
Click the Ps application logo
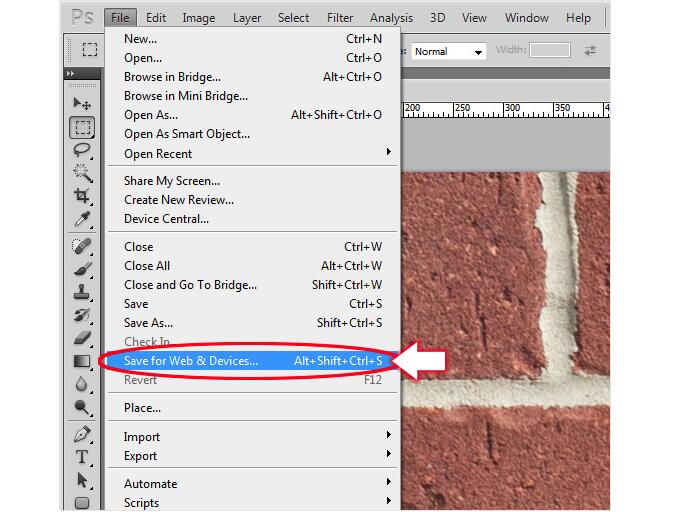click(83, 18)
